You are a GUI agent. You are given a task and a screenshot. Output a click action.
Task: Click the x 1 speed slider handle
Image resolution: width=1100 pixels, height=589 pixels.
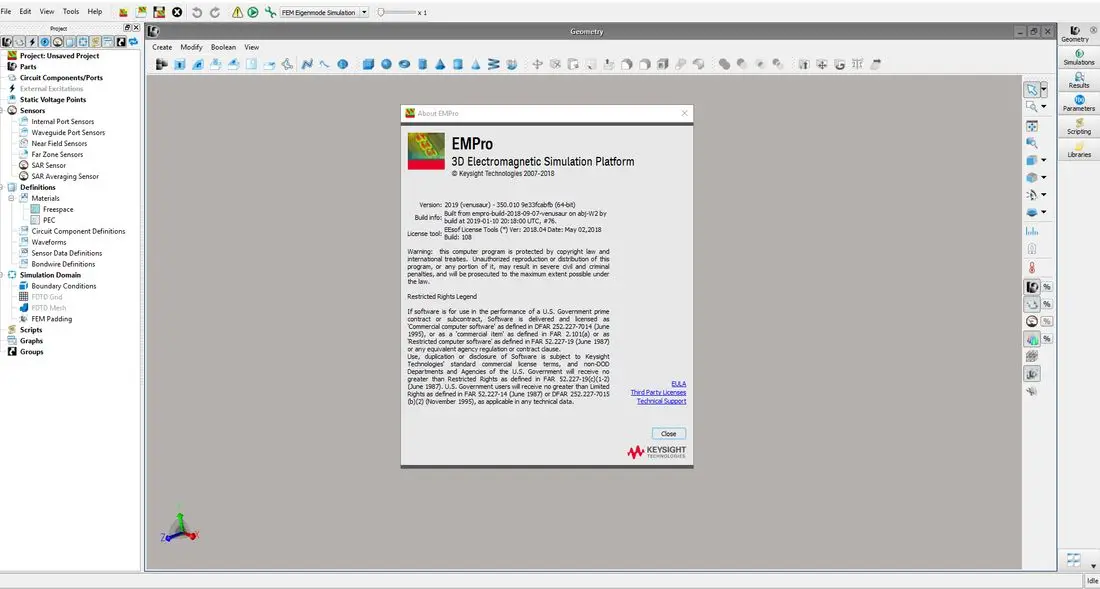(x=381, y=12)
